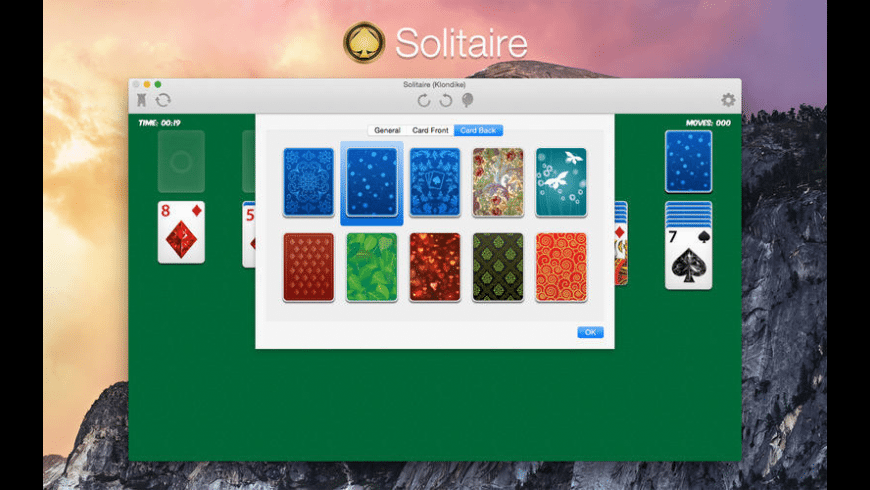Screen dimensions: 870x490
Task: Click the gold spade Solitaire logo
Action: click(364, 43)
